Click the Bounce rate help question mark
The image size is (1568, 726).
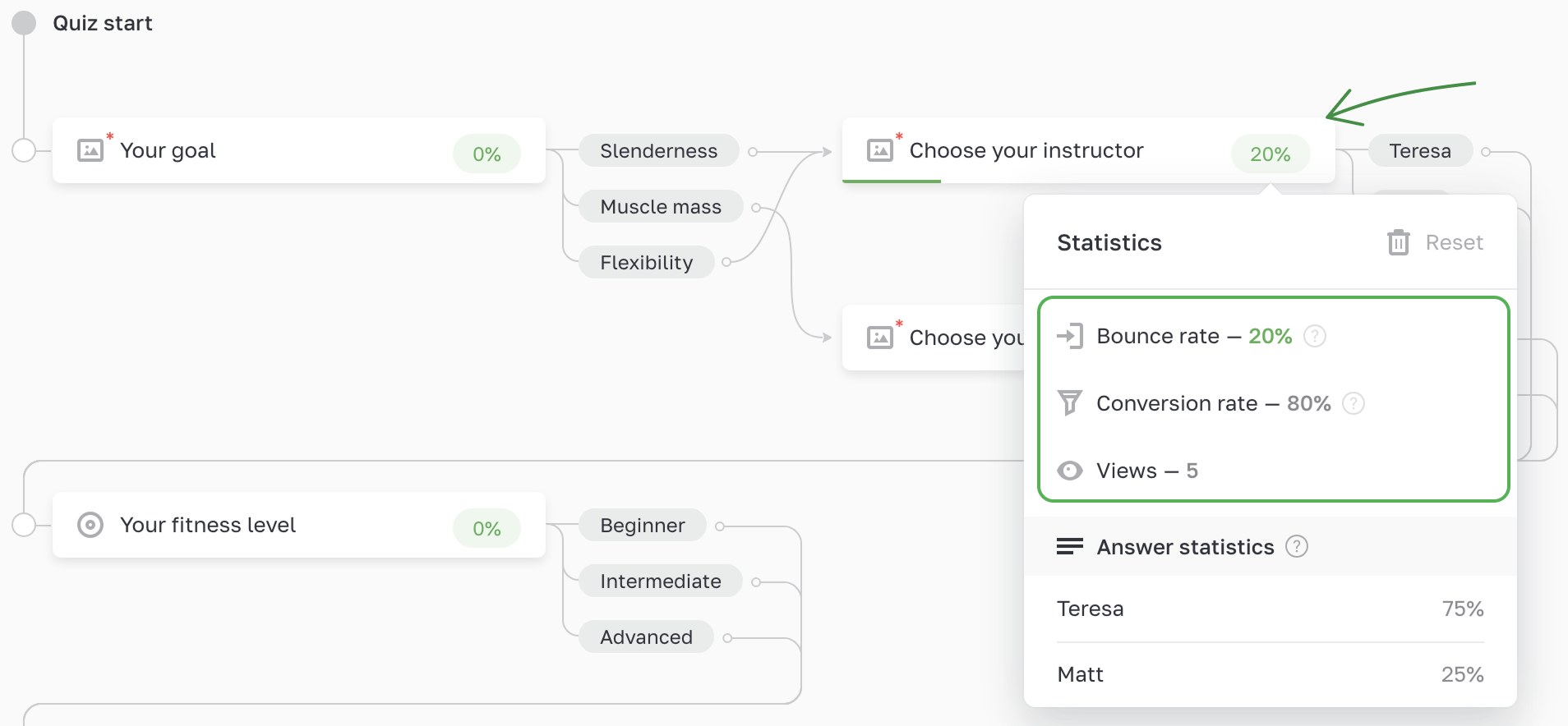tap(1315, 336)
